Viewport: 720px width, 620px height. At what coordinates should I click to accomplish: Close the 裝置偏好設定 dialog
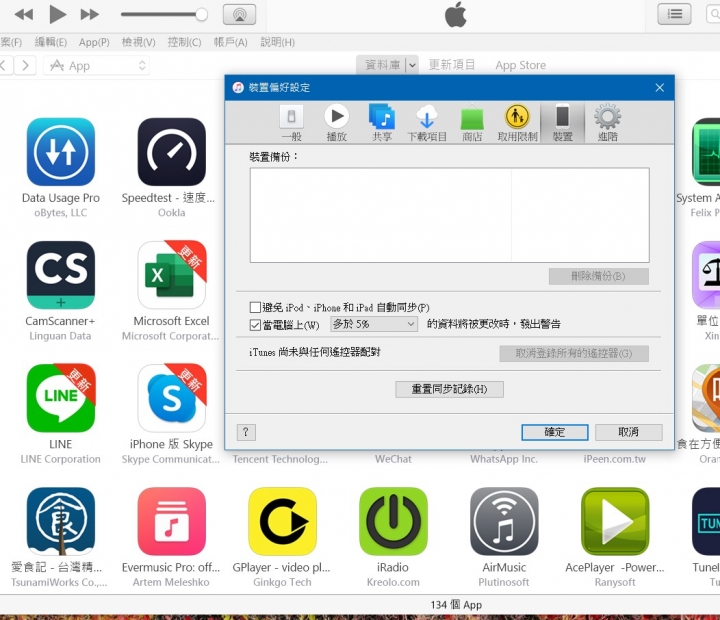659,88
